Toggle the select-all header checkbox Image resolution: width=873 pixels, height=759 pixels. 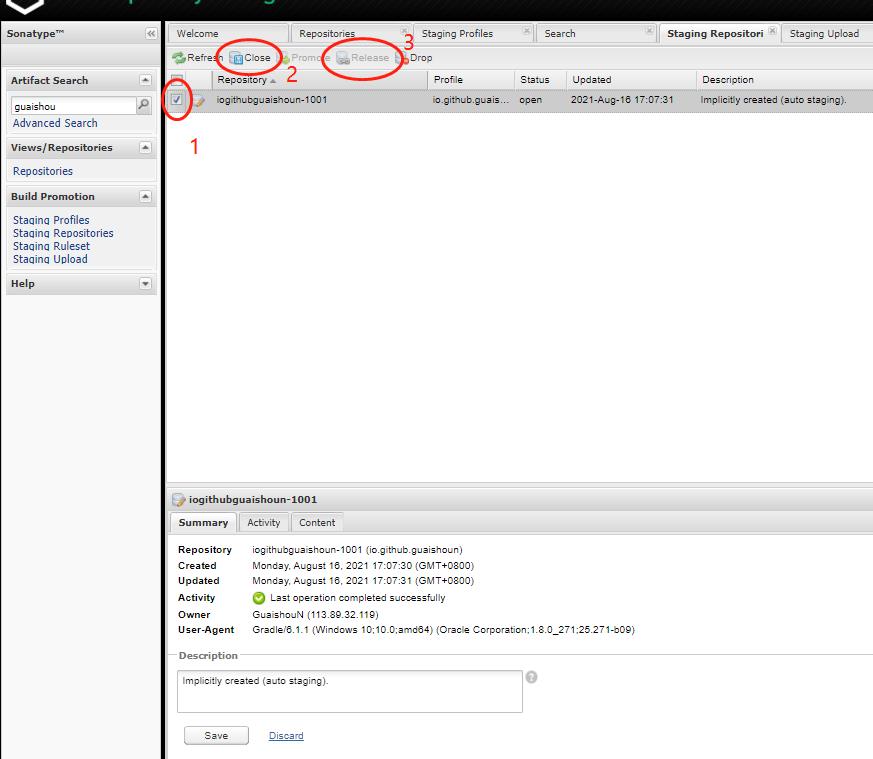pyautogui.click(x=176, y=79)
